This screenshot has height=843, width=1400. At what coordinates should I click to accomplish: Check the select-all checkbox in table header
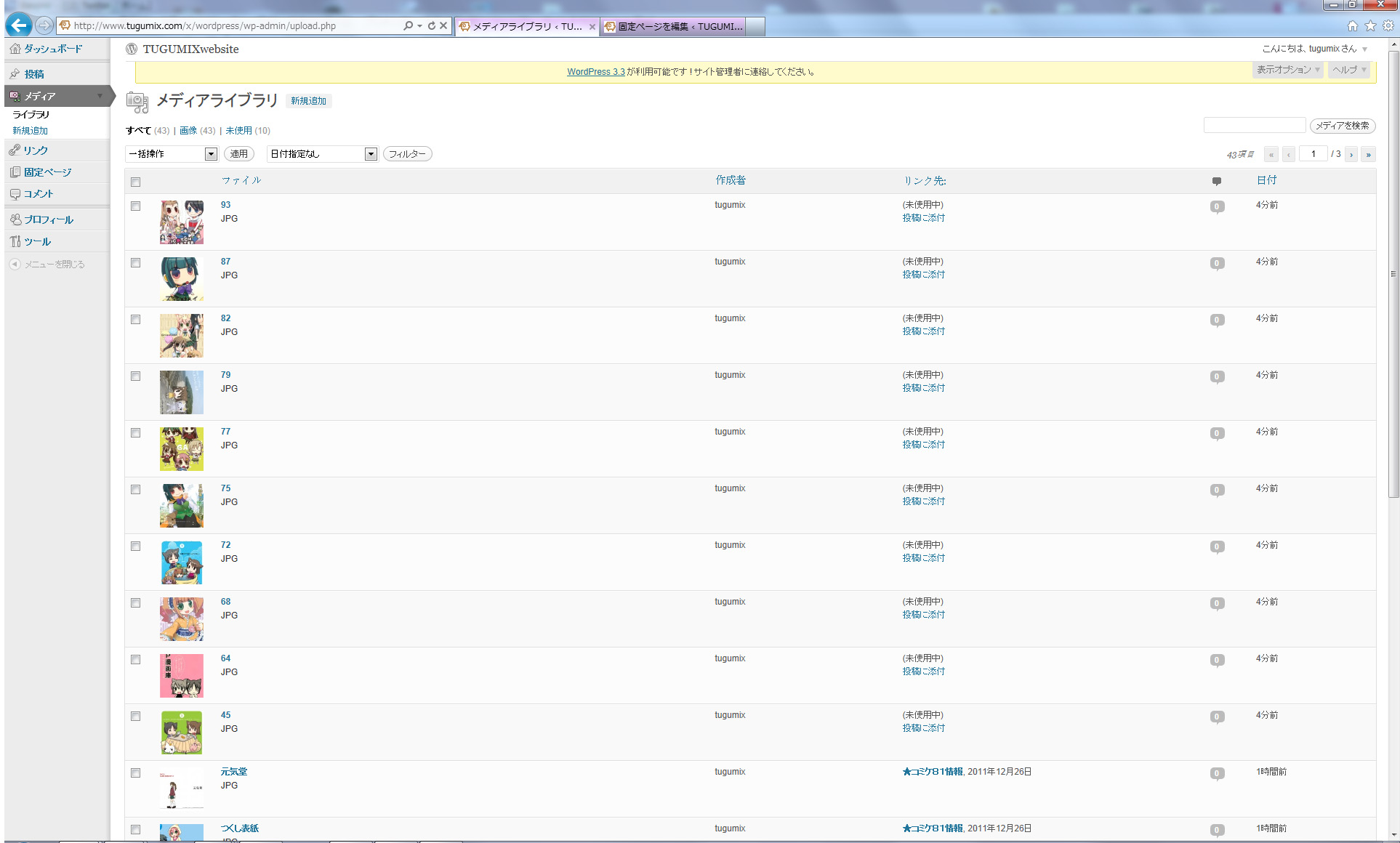tap(136, 182)
